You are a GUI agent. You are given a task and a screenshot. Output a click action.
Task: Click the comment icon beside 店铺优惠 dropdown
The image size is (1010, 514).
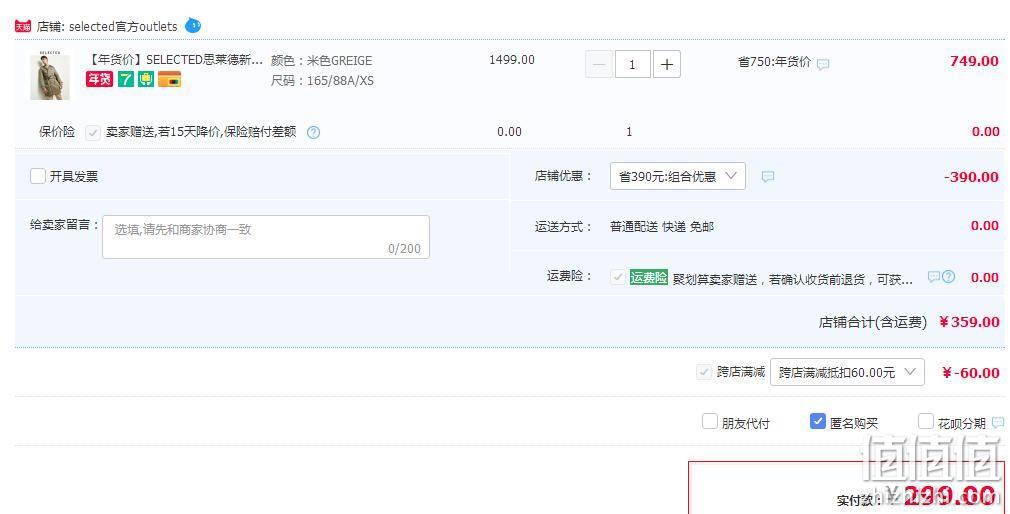pyautogui.click(x=768, y=176)
